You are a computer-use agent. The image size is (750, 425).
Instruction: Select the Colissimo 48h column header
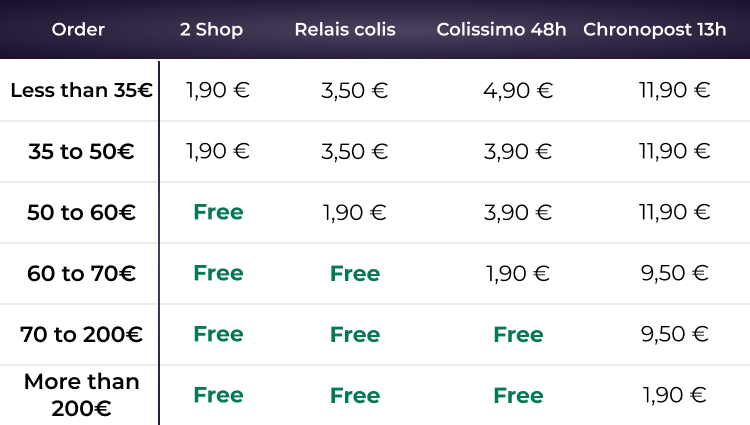coord(503,29)
